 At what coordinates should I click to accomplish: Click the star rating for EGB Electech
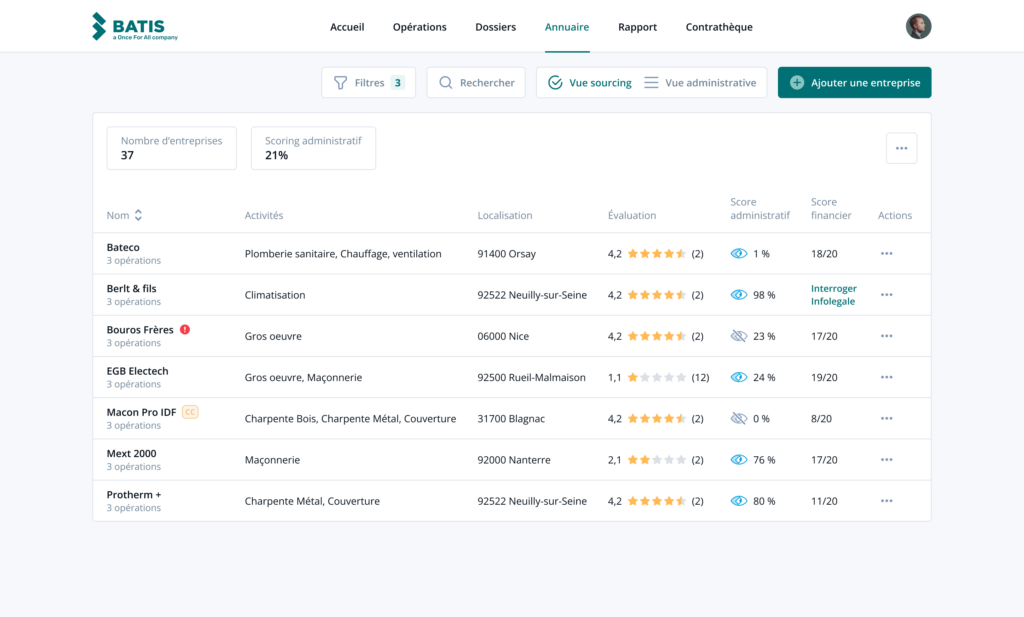[x=656, y=377]
